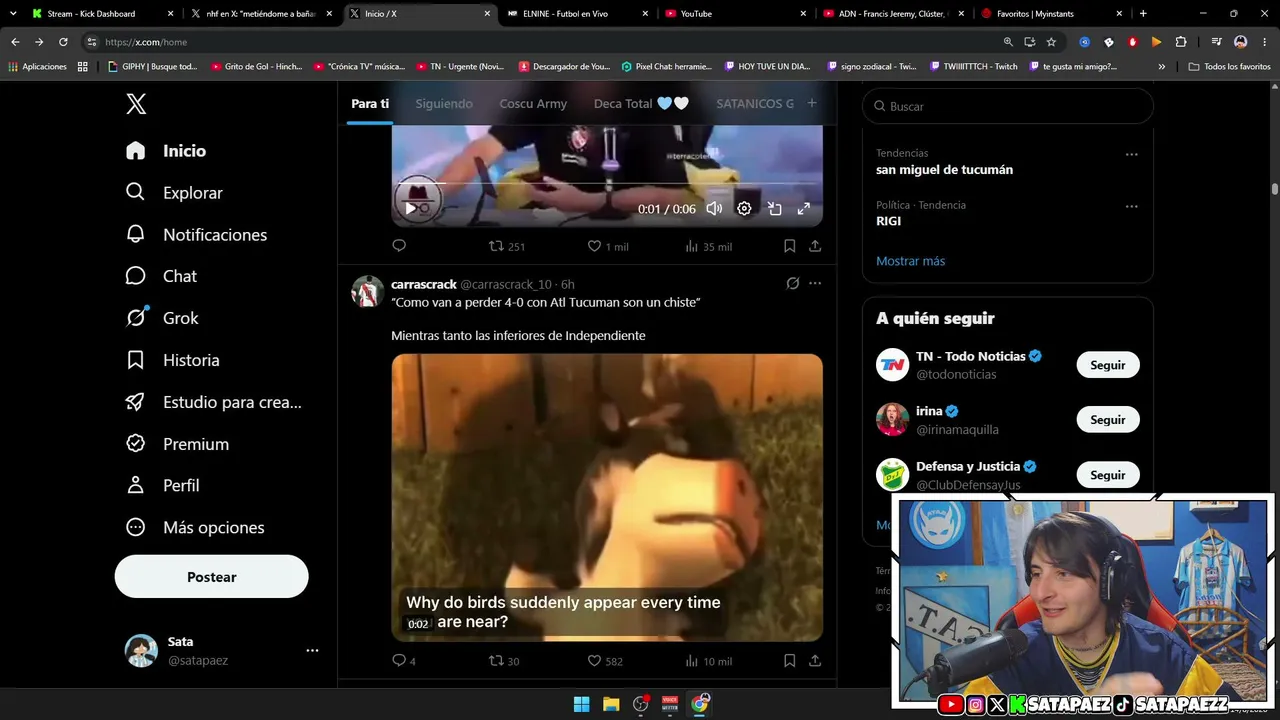This screenshot has width=1280, height=720.
Task: Open the Todos los favoritos bookmarks folder
Action: click(x=1229, y=67)
